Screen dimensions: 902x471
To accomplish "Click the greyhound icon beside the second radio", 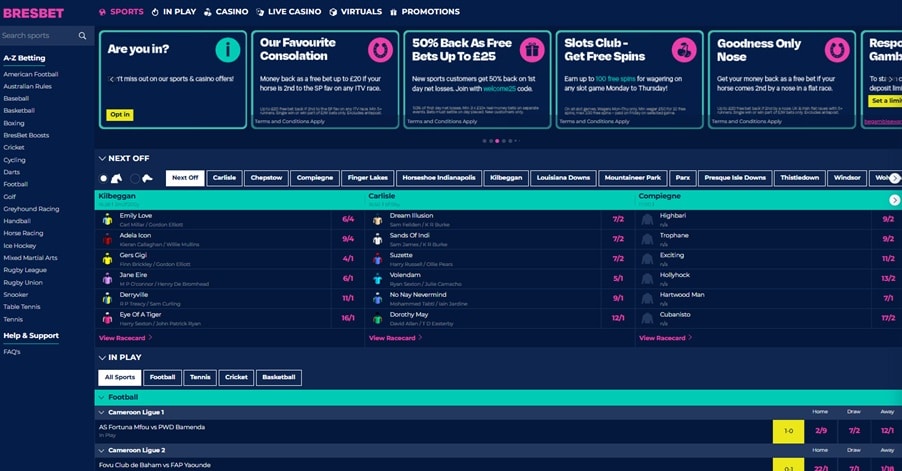I will (x=147, y=178).
